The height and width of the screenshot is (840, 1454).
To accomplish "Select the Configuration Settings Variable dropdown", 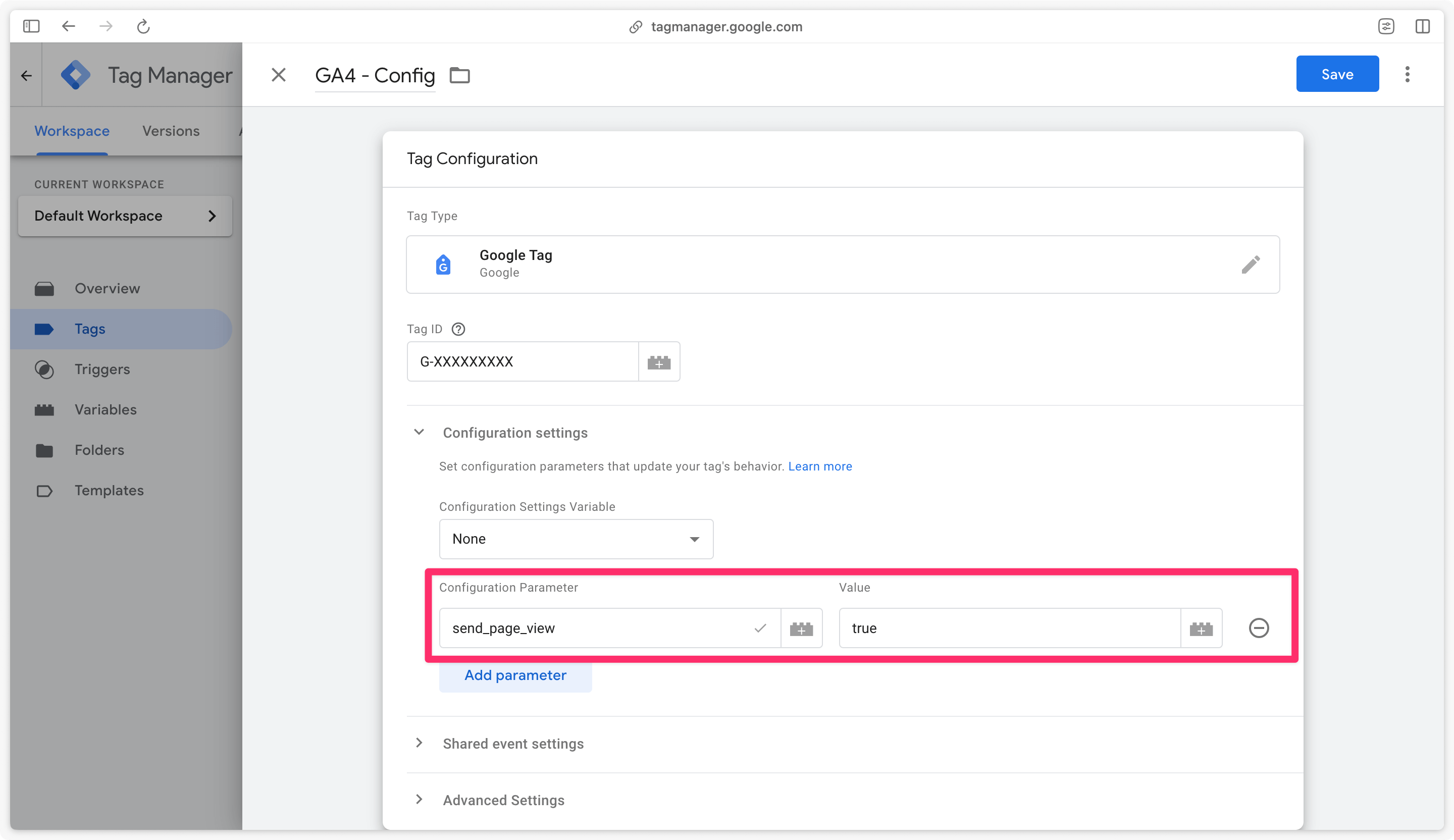I will [575, 538].
